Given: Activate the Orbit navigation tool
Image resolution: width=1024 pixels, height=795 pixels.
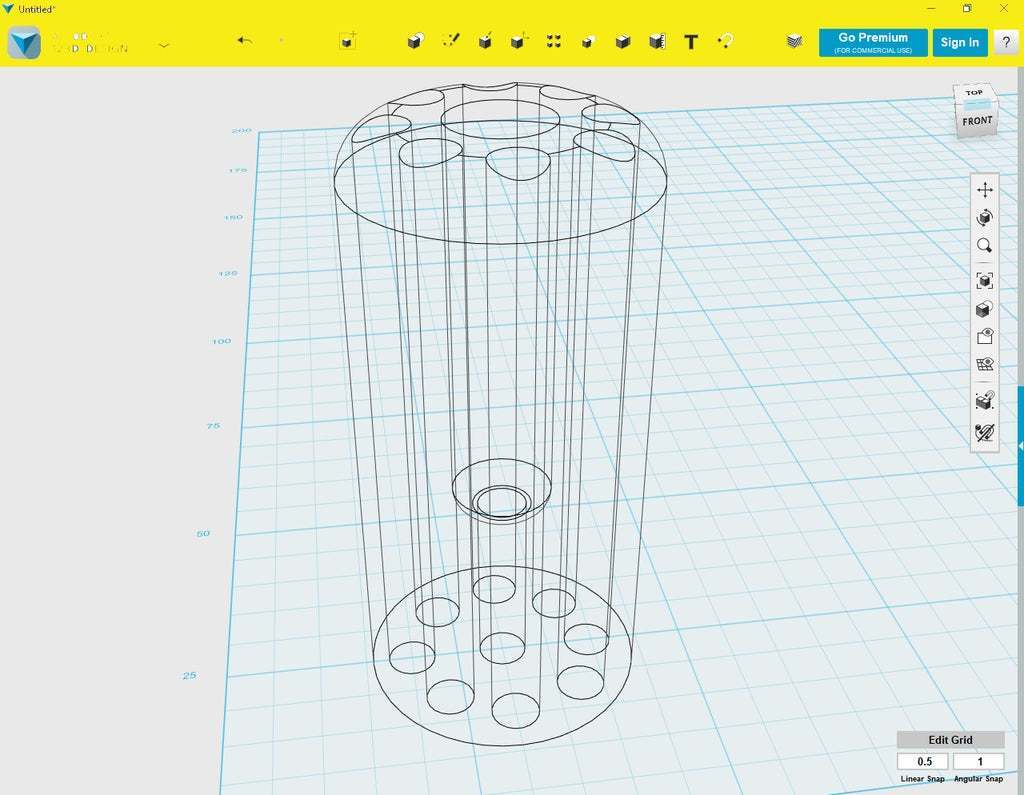Looking at the screenshot, I should coord(985,218).
